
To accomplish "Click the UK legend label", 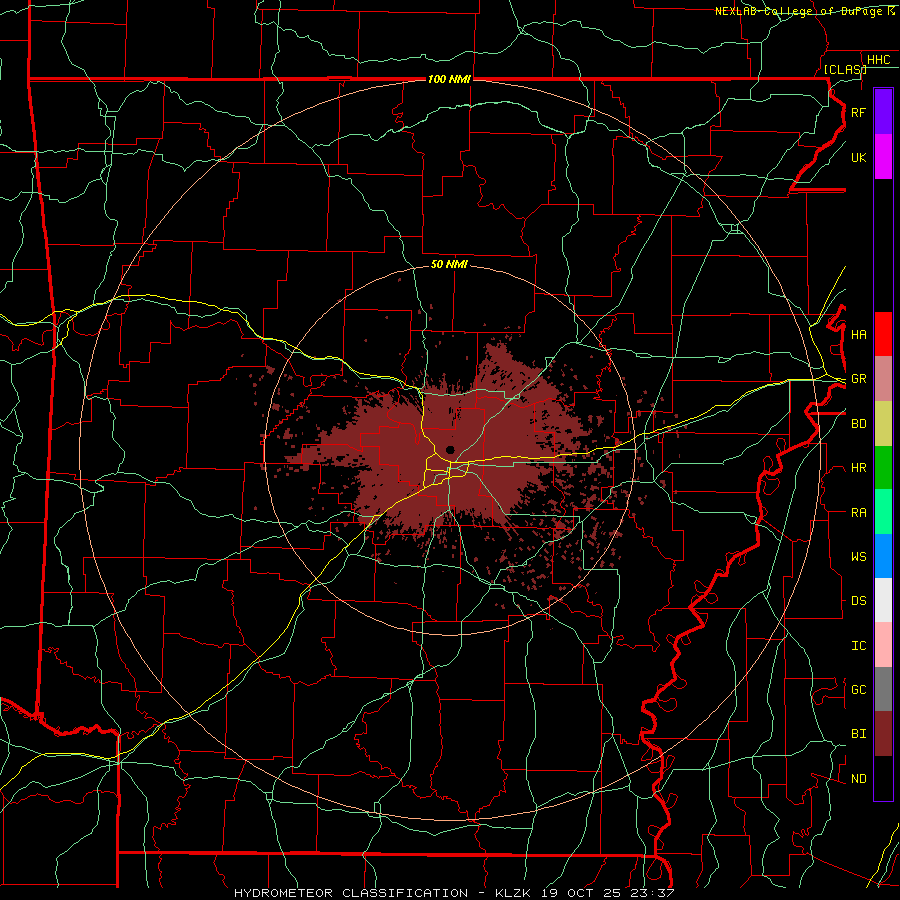I will click(x=858, y=157).
